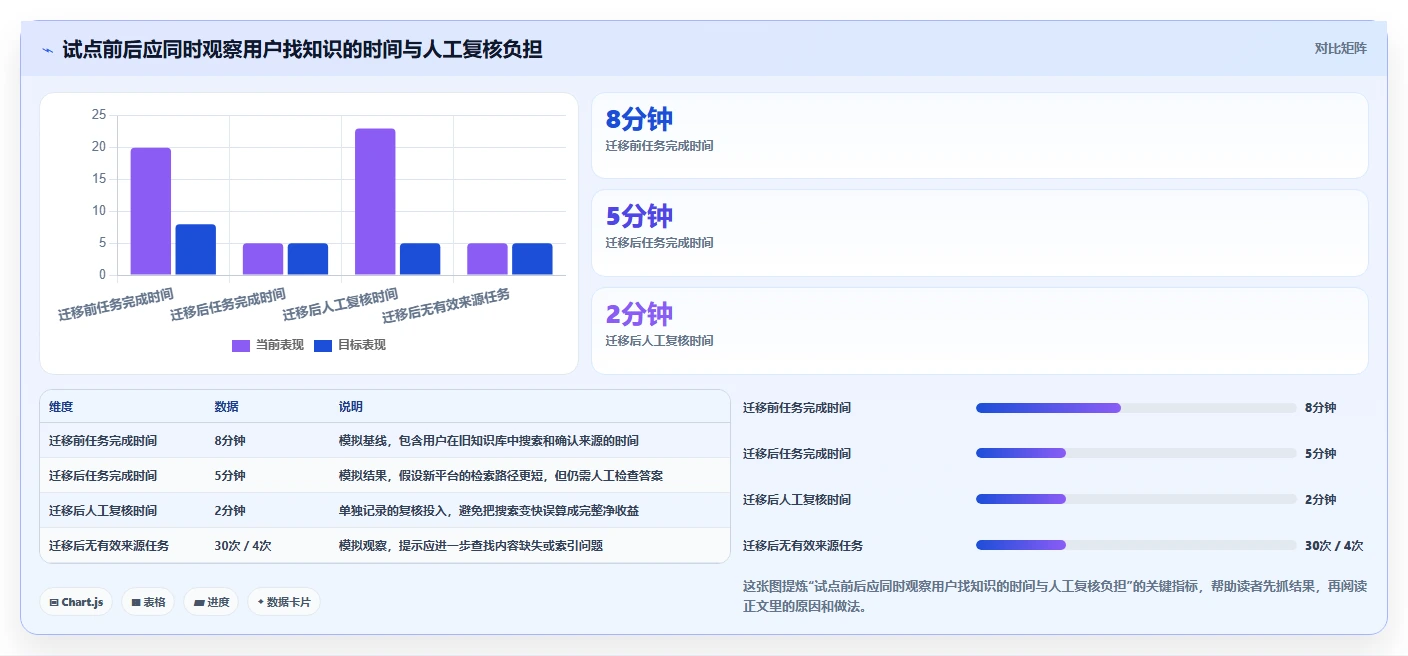Click the 25 tick on the chart y-axis
Screen dimensions: 1408x656
[x=98, y=115]
